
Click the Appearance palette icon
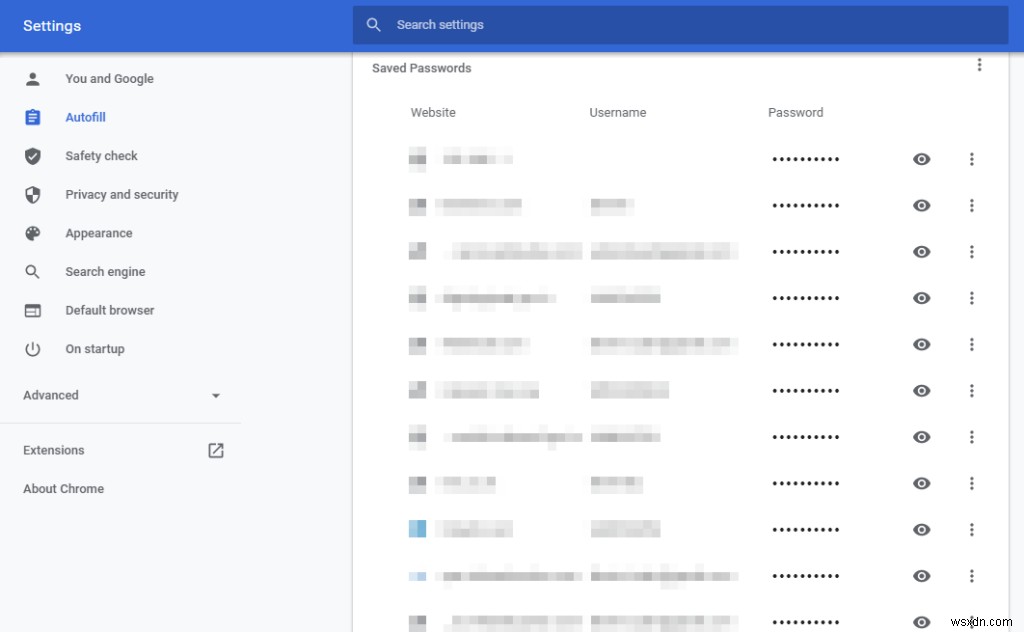(x=33, y=233)
